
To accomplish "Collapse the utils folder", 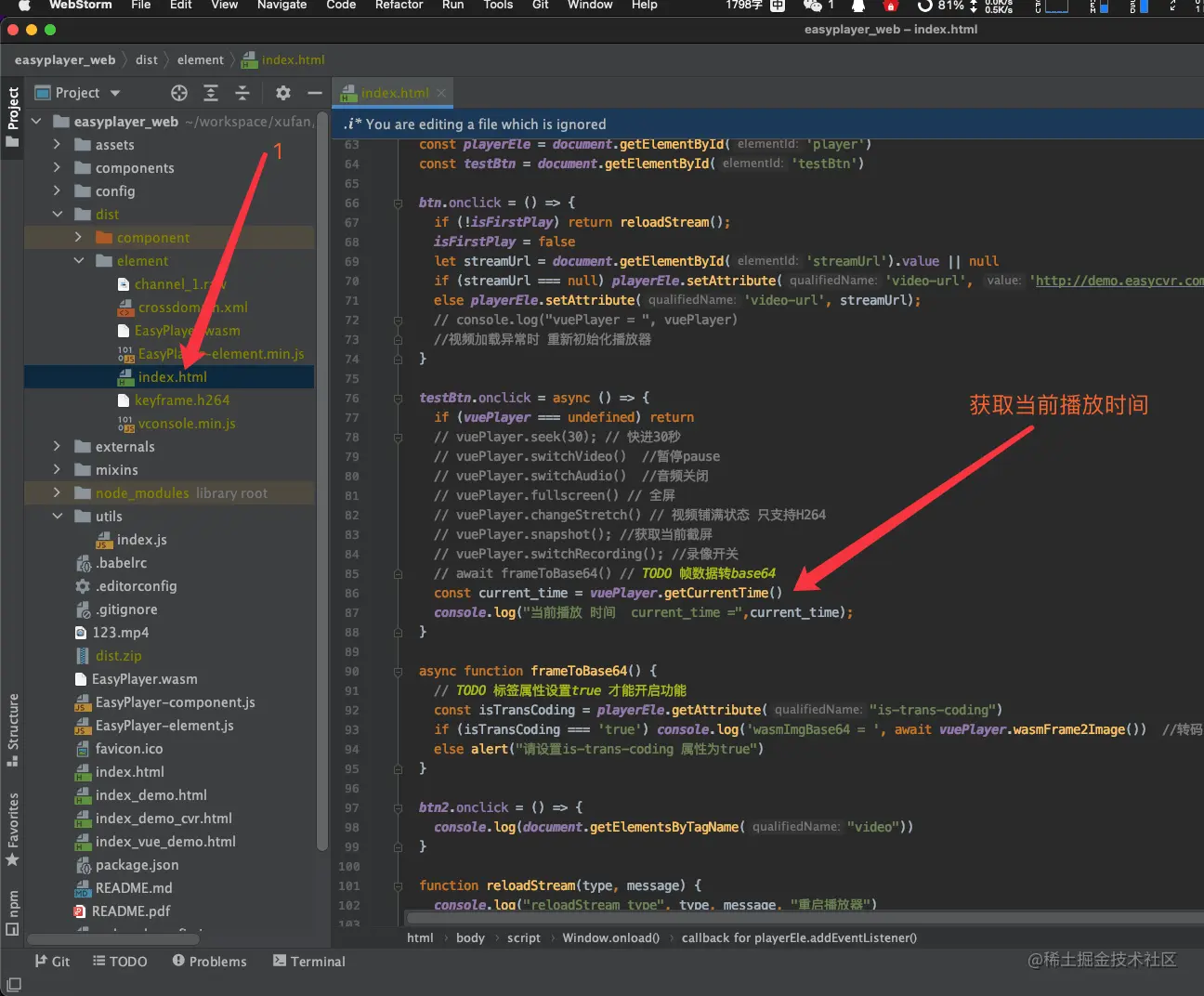I will [57, 517].
